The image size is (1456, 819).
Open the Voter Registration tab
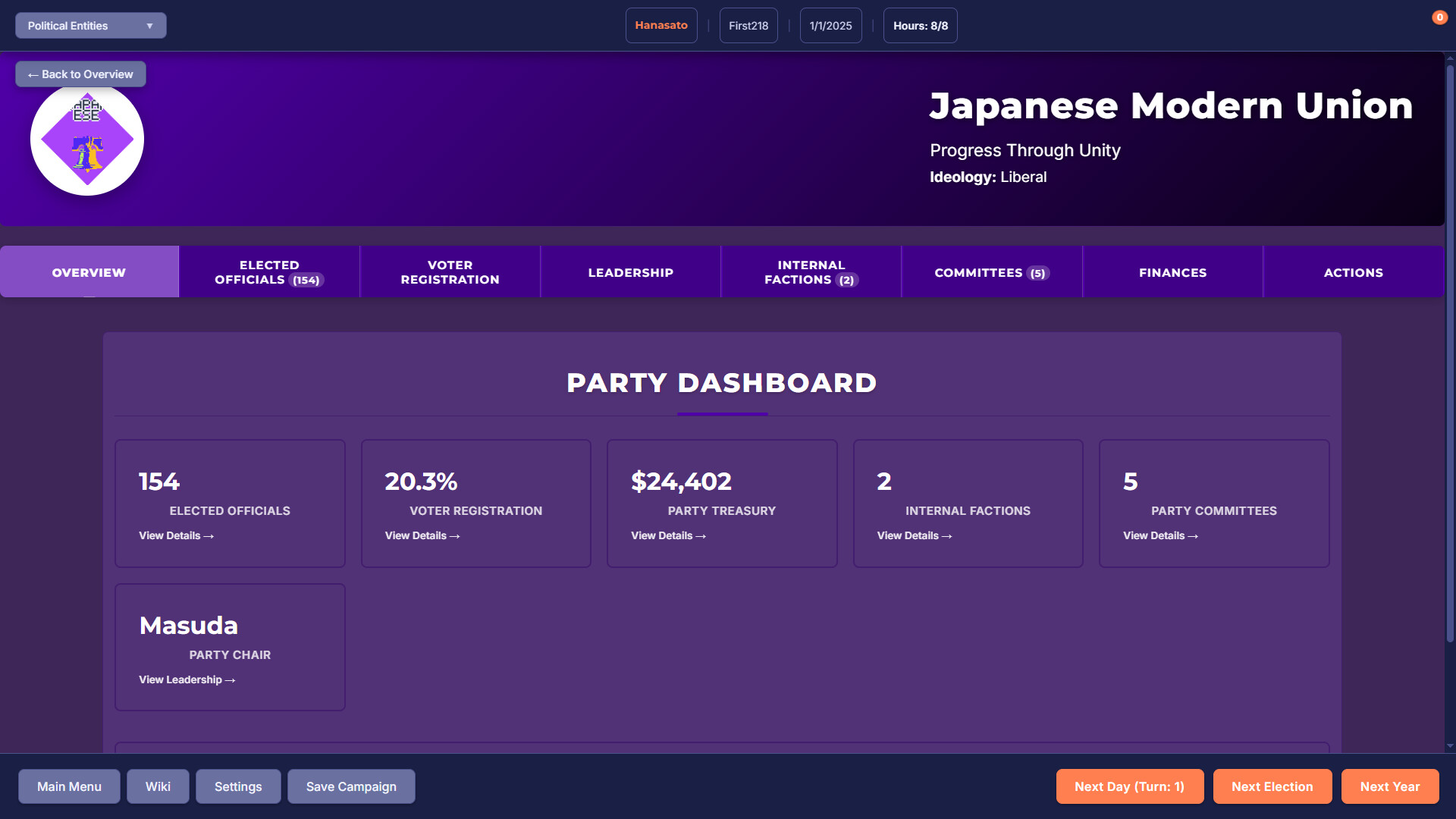(449, 271)
